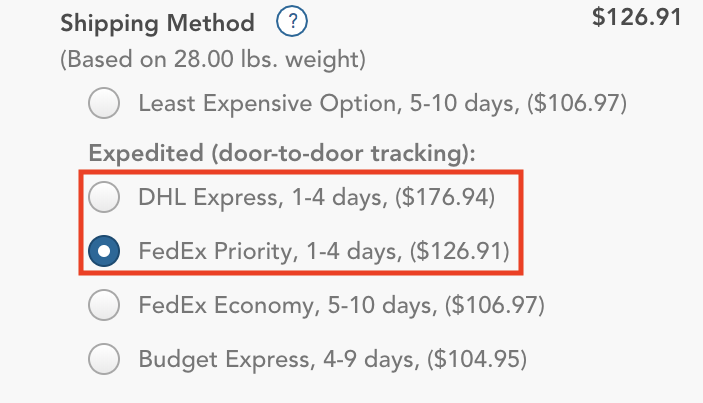703x403 pixels.
Task: Click the ($126.91) FedEx Priority price
Action: point(460,251)
